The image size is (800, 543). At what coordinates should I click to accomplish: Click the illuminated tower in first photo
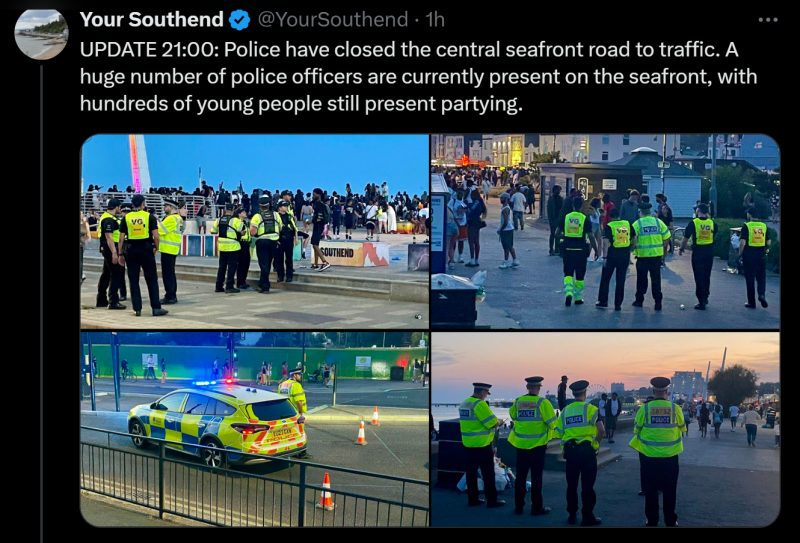click(139, 163)
